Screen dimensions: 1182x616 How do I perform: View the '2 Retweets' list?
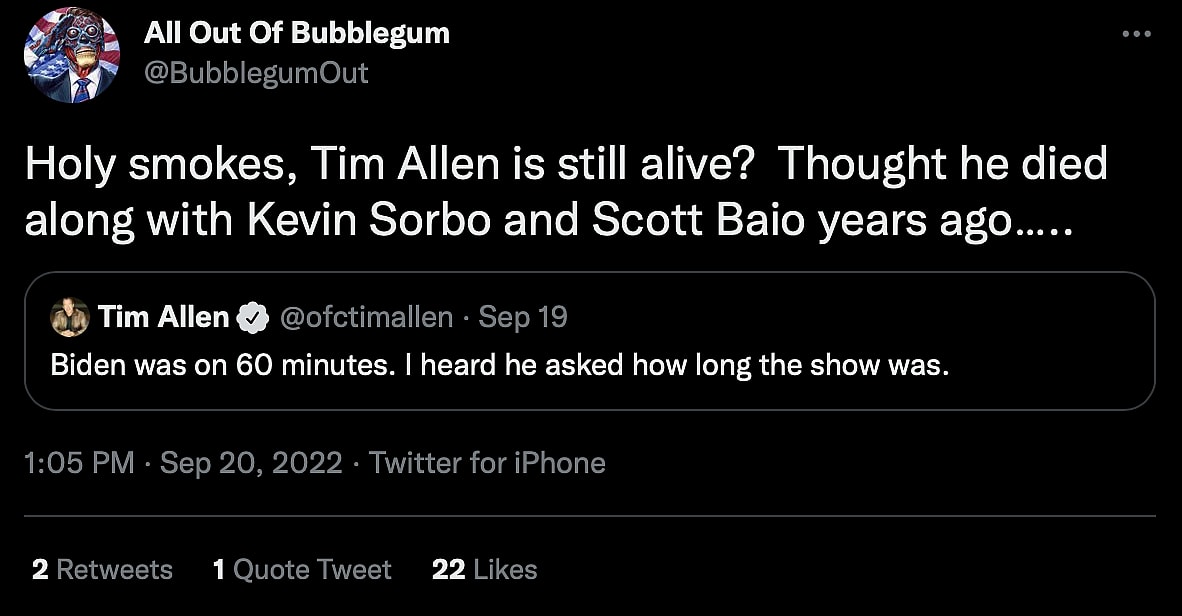pyautogui.click(x=102, y=570)
